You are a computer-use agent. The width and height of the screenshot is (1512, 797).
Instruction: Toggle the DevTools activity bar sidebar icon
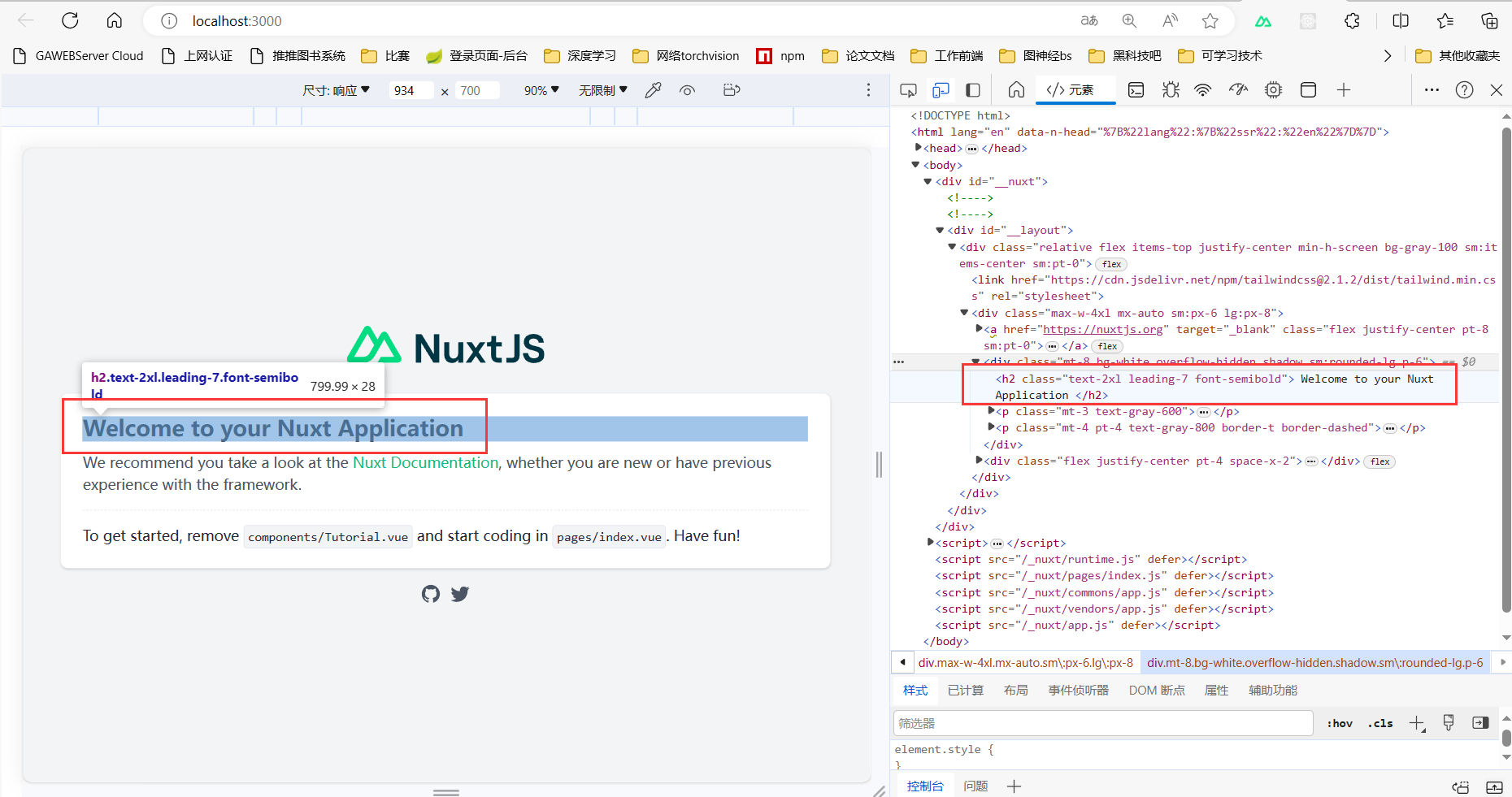[972, 90]
